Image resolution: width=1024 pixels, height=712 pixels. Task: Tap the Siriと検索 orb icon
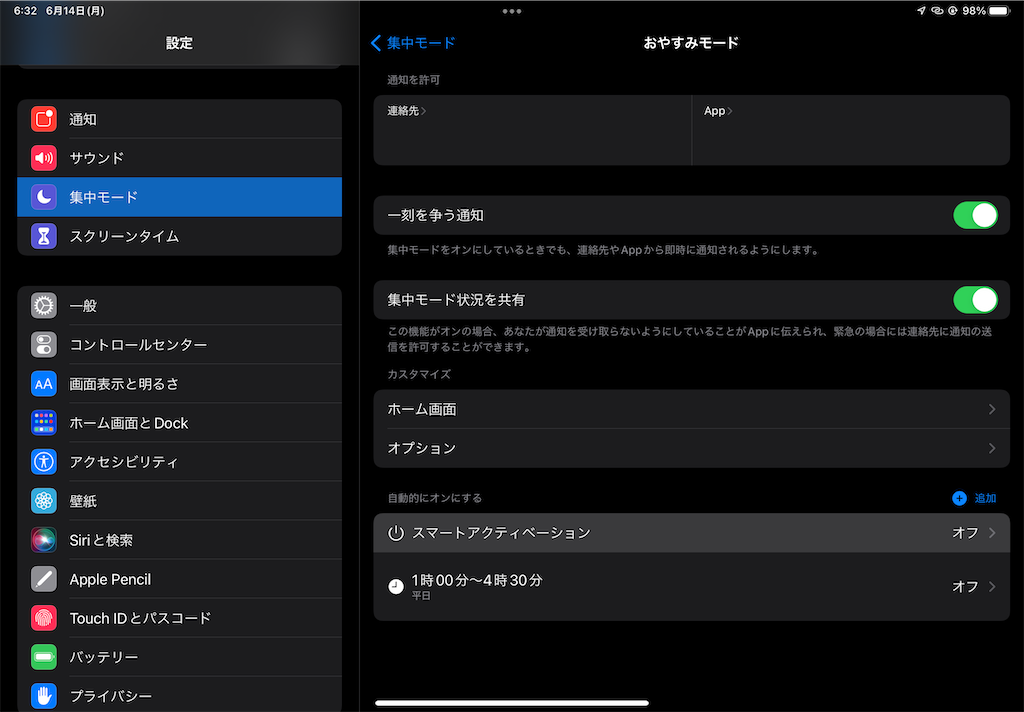pos(44,540)
